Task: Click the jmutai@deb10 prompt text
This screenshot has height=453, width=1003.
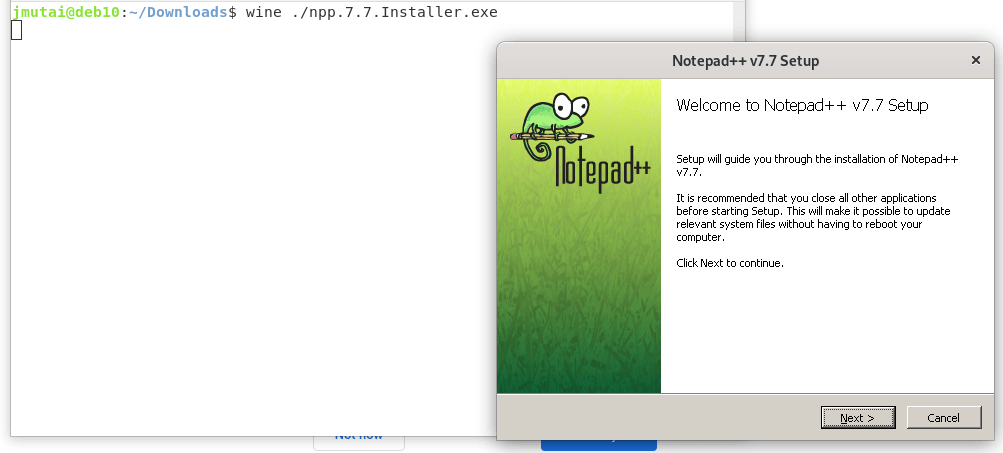Action: (x=66, y=12)
